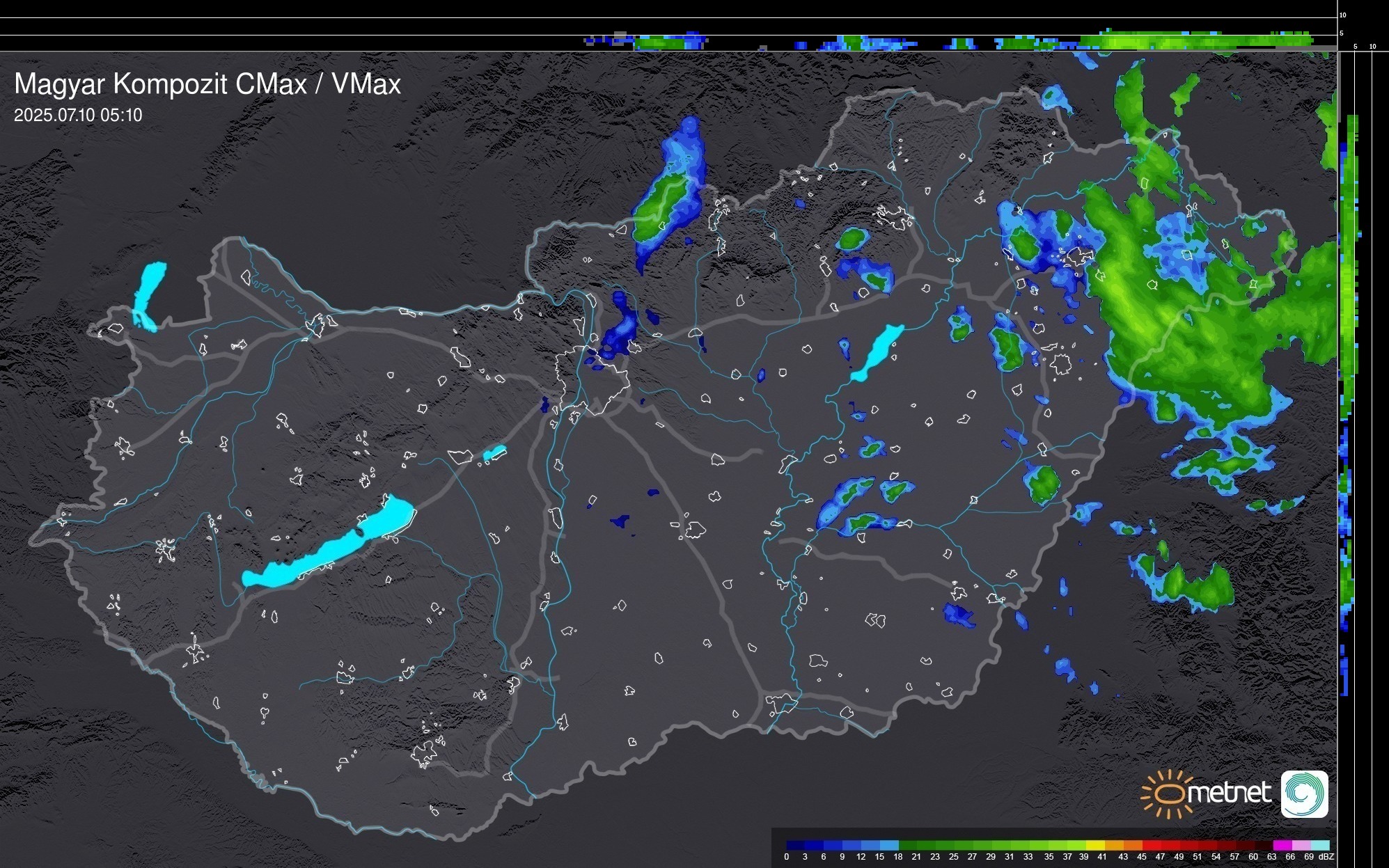Pick the yellow 39 dBZ legend swatch
This screenshot has width=1389, height=868.
pos(1095,845)
